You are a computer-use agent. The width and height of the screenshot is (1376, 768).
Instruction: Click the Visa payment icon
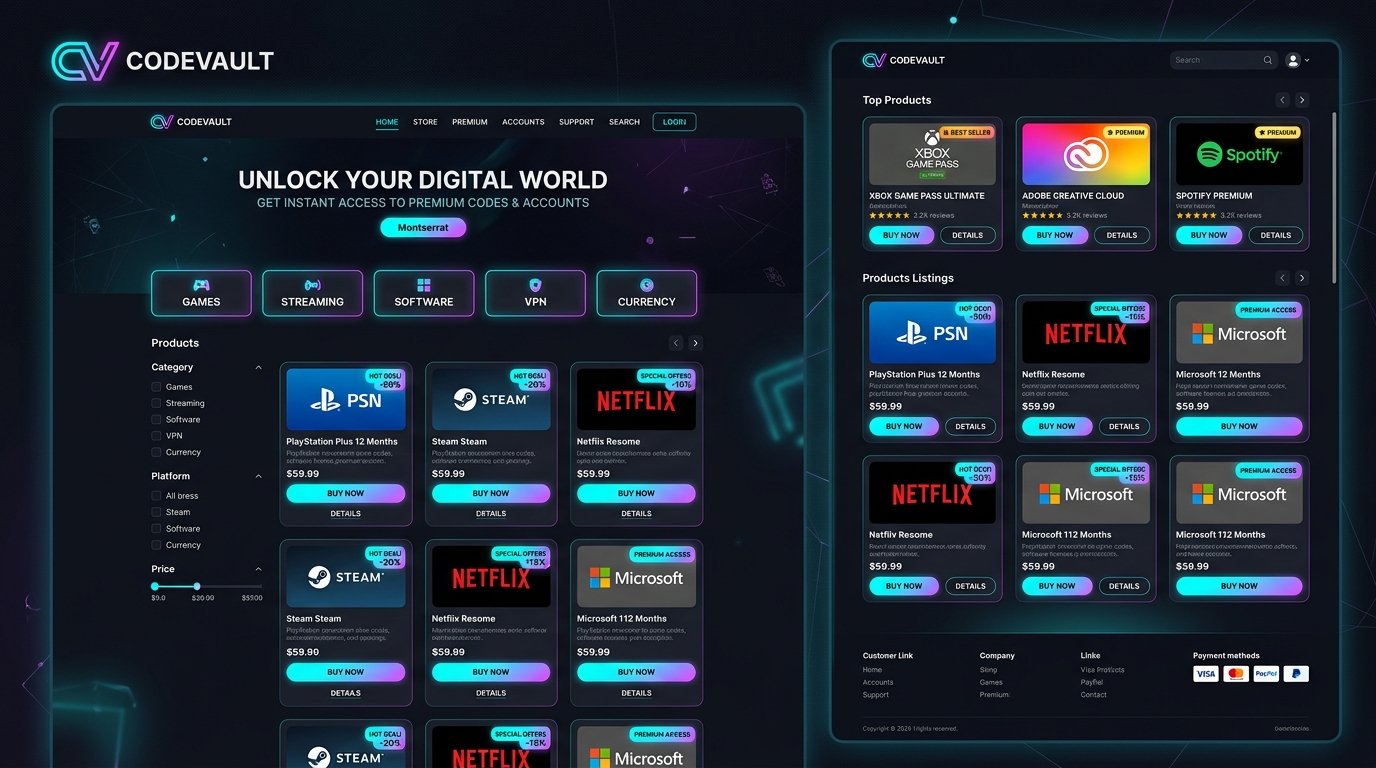coord(1206,674)
